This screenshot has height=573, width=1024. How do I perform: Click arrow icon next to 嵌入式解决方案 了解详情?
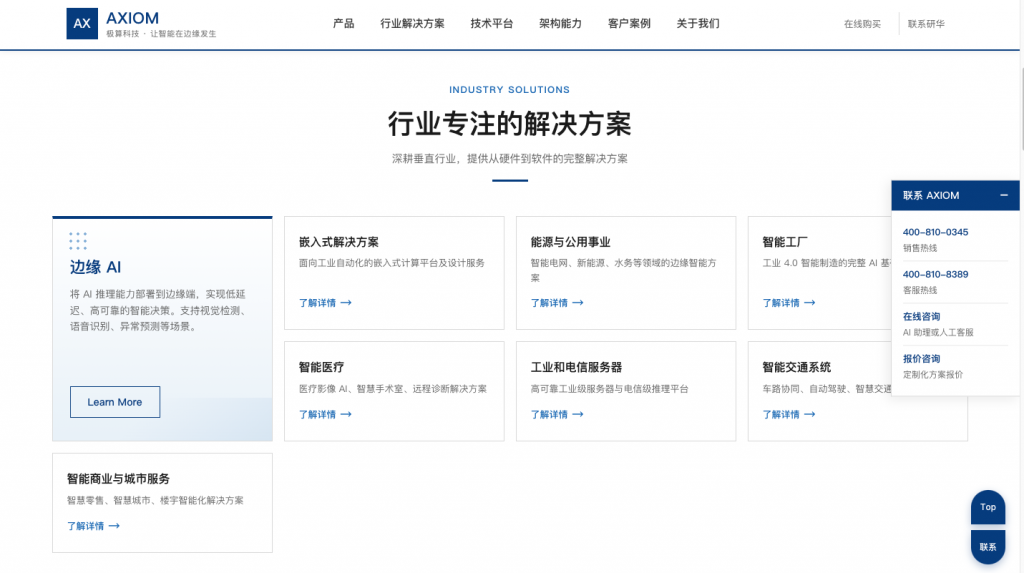pos(346,303)
